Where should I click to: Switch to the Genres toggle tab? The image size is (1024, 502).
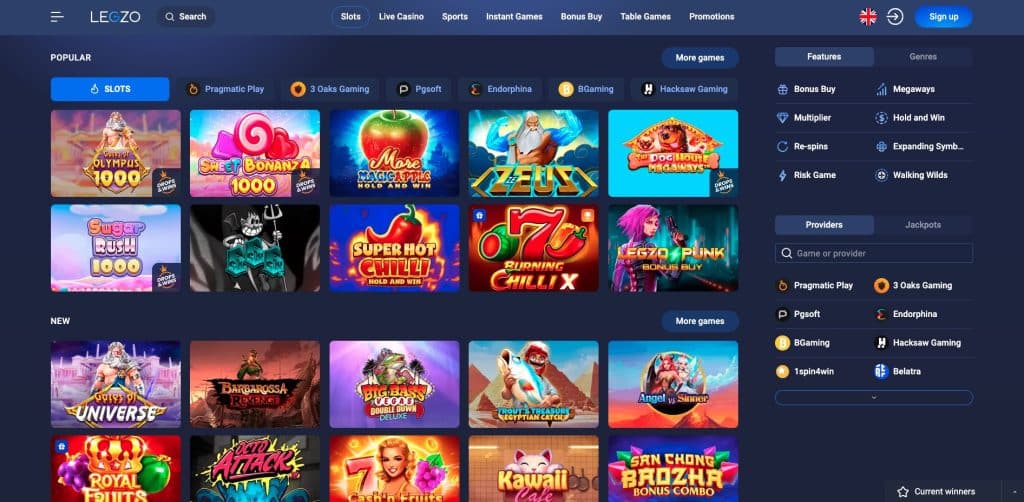click(x=923, y=57)
